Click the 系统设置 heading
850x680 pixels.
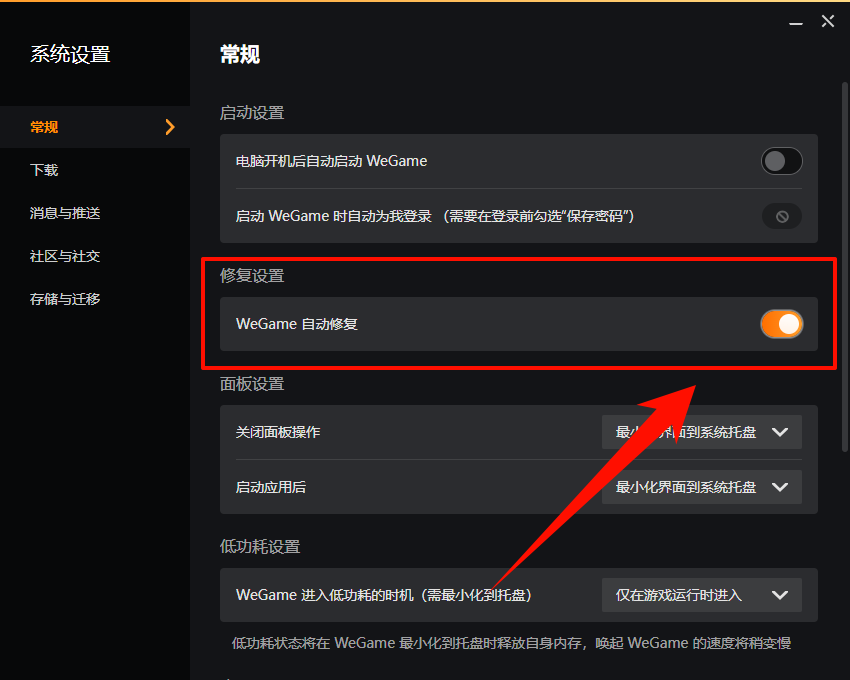(68, 54)
